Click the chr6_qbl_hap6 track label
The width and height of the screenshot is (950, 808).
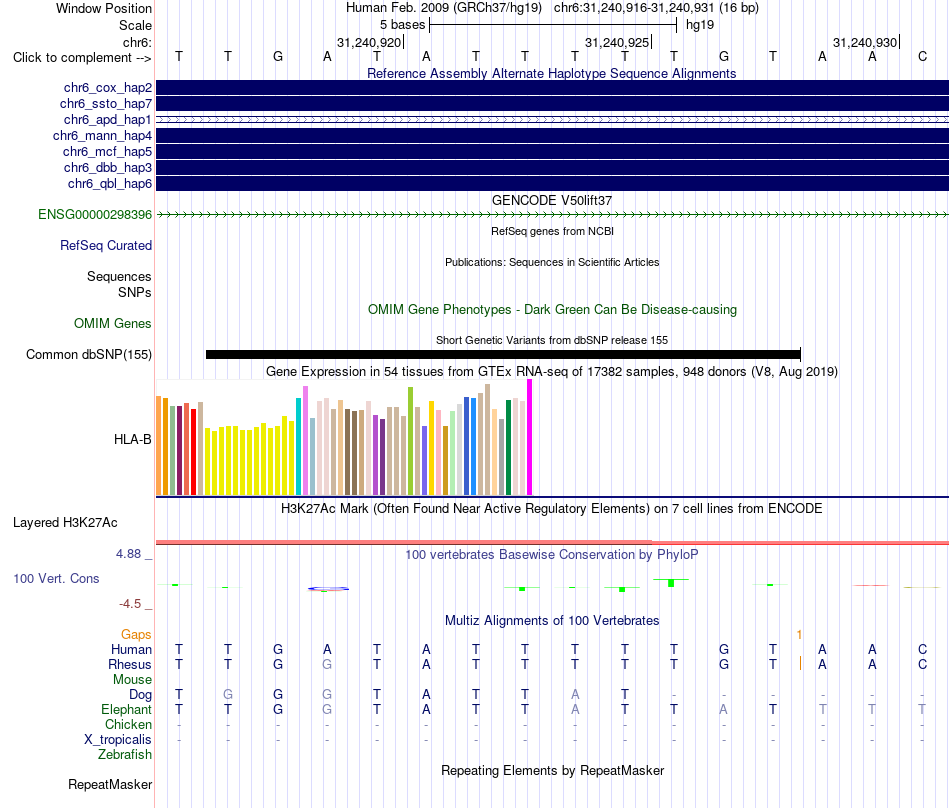110,184
